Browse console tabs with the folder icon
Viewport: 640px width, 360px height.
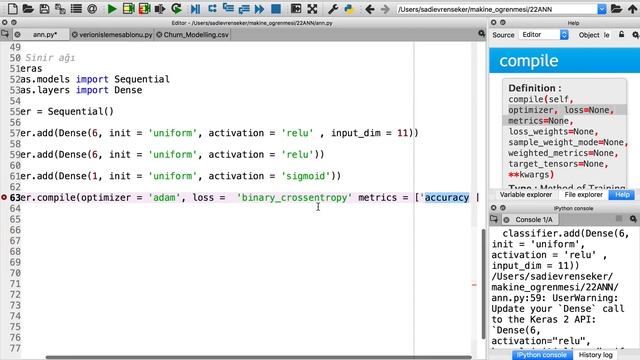coord(494,219)
